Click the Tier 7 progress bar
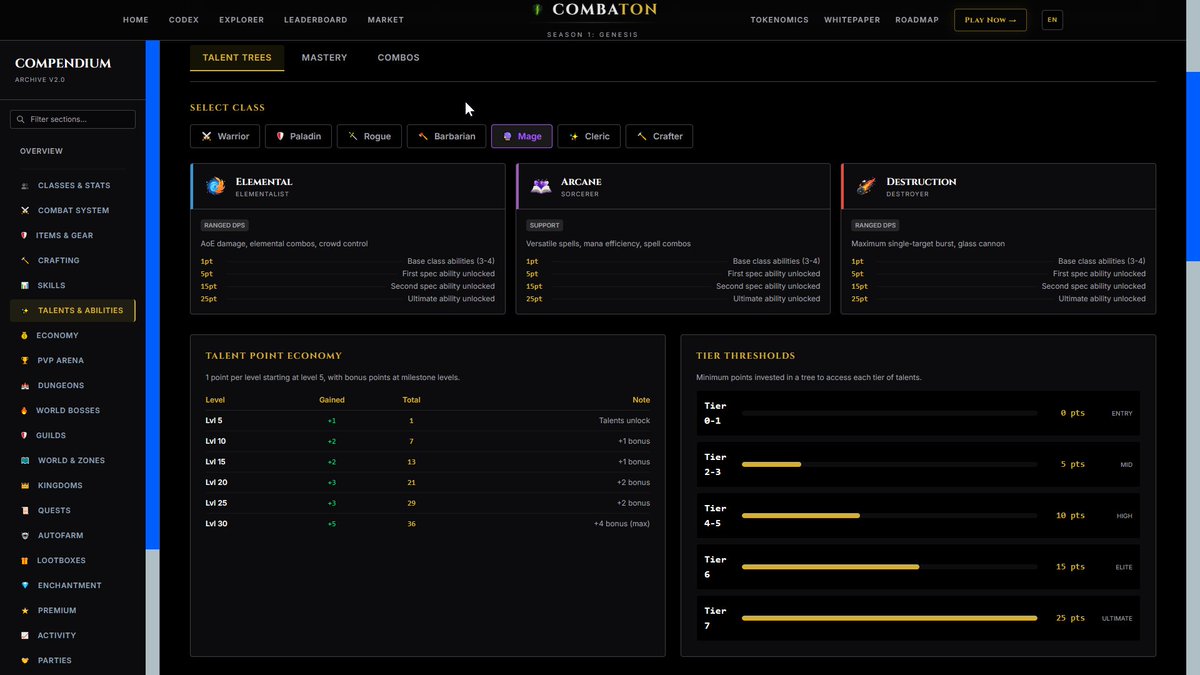1200x675 pixels. (x=889, y=618)
